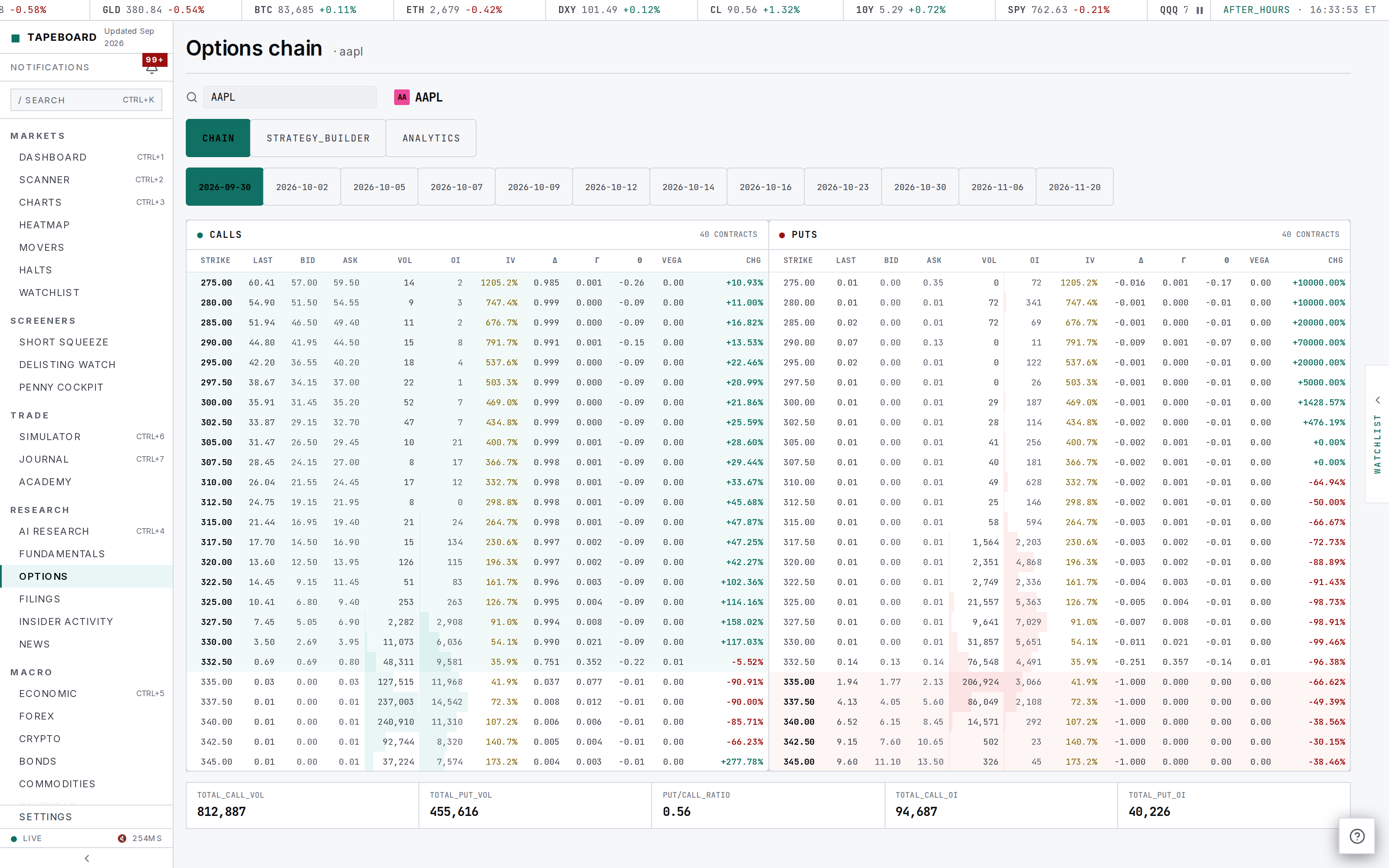The height and width of the screenshot is (868, 1389).
Task: Open the Simulator under Trade
Action: [86, 437]
